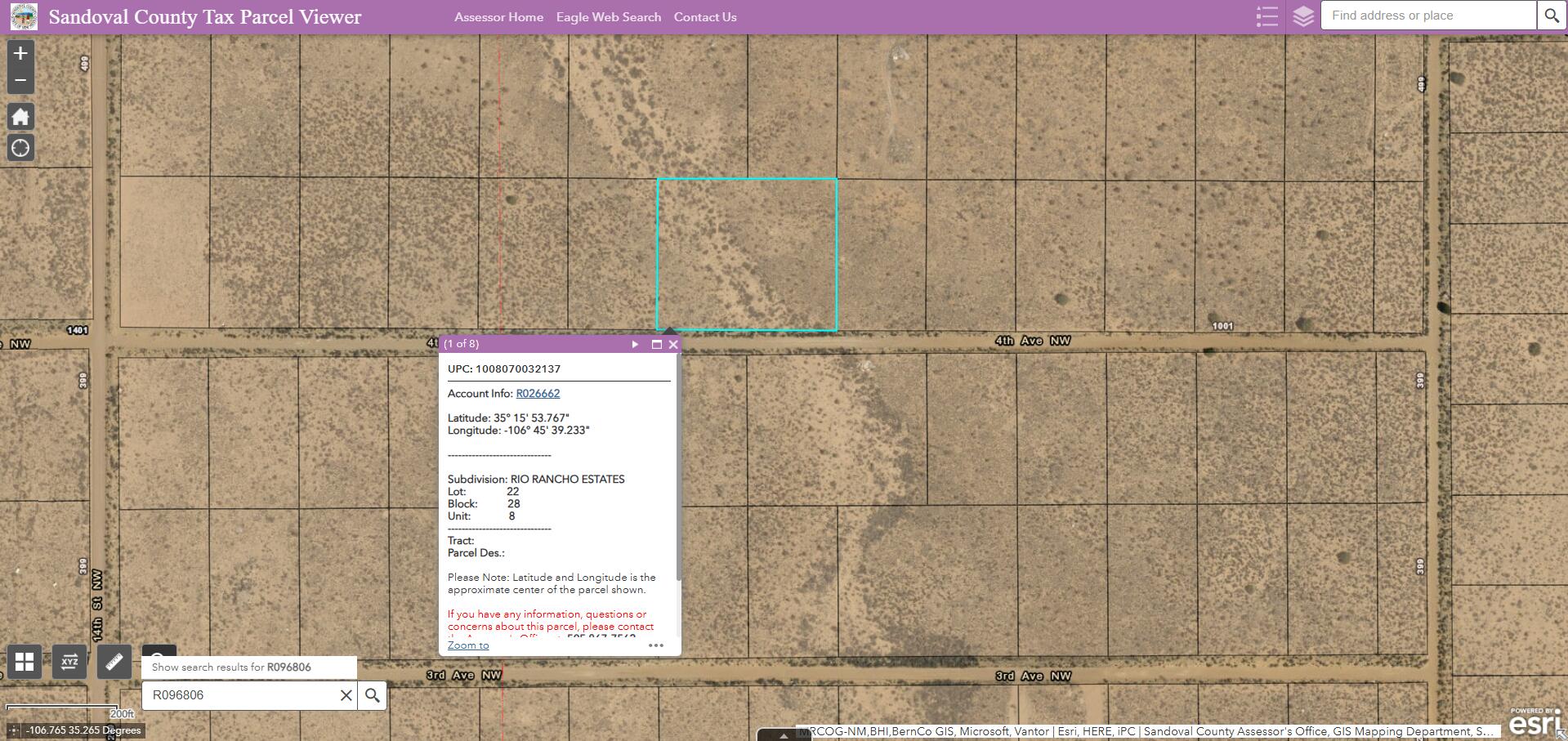Open the Basemap Gallery grid widget
Screen dimensions: 1568x741
pyautogui.click(x=25, y=662)
